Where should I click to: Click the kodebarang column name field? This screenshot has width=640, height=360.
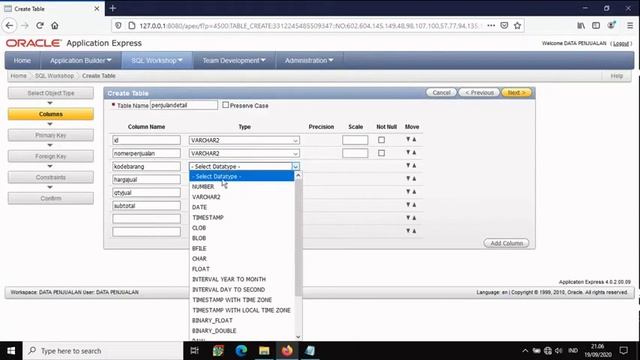pos(146,167)
